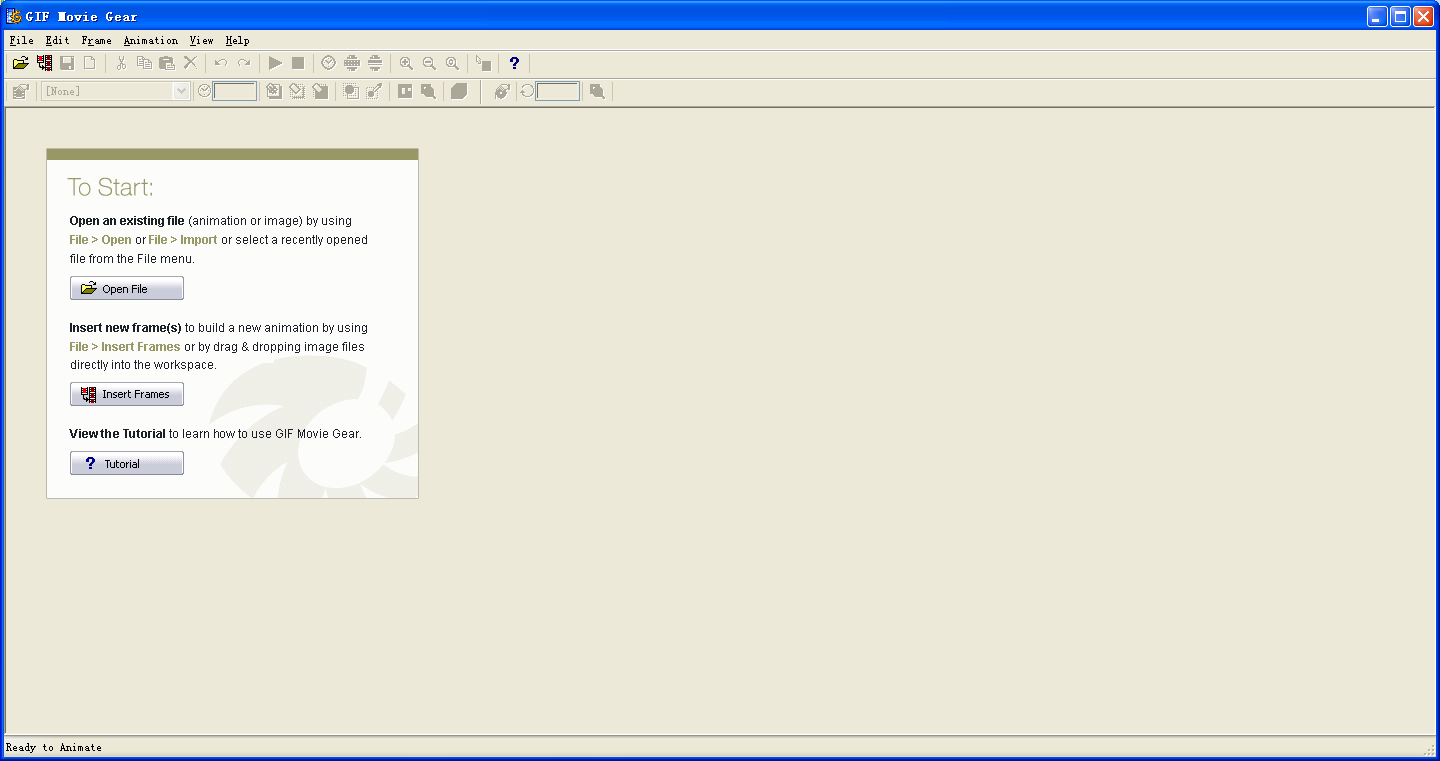This screenshot has height=761, width=1440.
Task: Click the Cut scissors toolbar icon
Action: click(121, 63)
